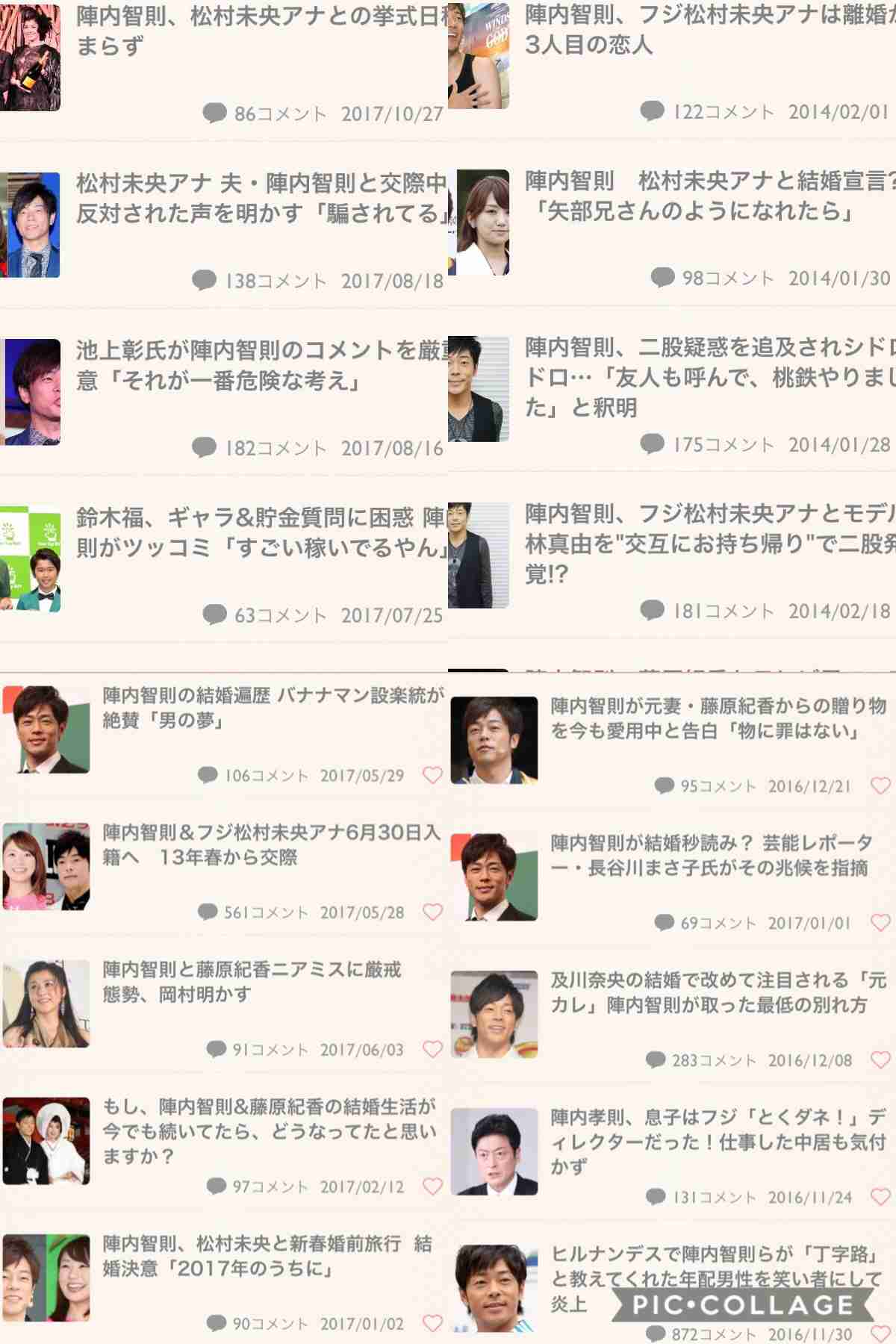Viewport: 896px width, 1344px height.
Task: Click thumbnail of the 陣内孝則 息子 article
Action: click(x=494, y=1151)
